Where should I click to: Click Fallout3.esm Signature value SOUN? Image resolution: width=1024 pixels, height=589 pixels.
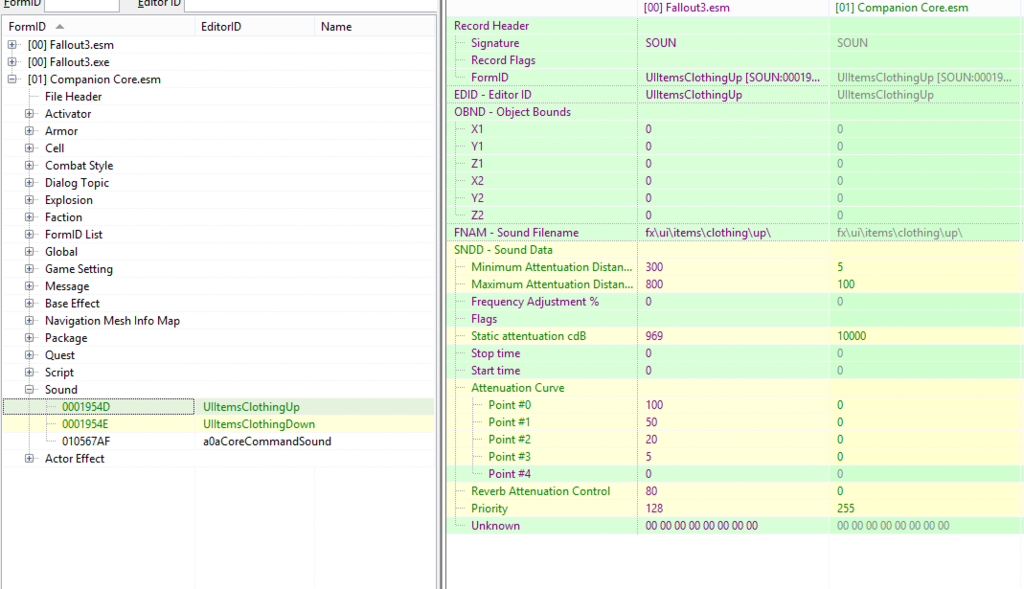coord(661,43)
